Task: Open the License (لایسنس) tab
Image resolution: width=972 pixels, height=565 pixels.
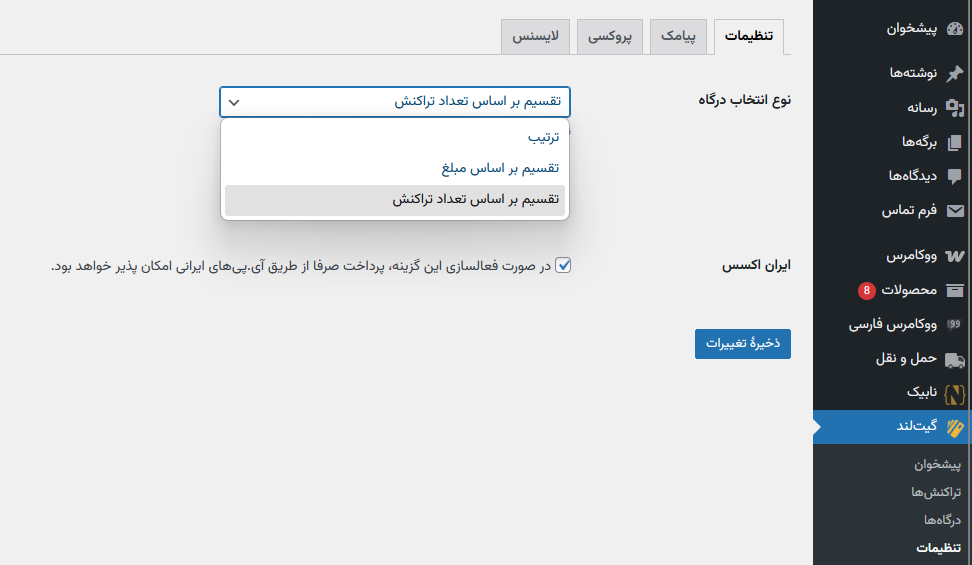Action: tap(536, 37)
